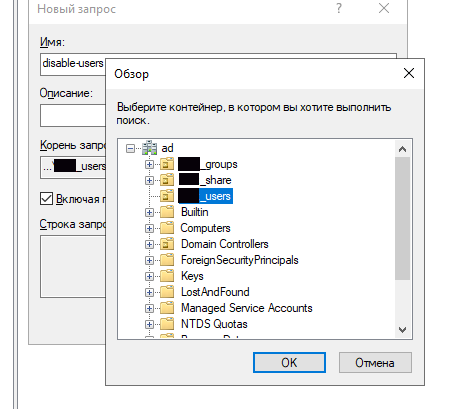The height and width of the screenshot is (409, 467).
Task: Collapse the ad domain tree node
Action: (x=130, y=148)
